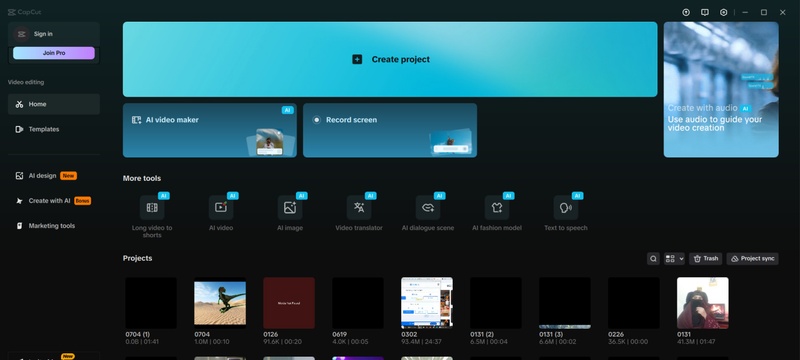Open settings gear icon in title bar
The image size is (800, 360).
(723, 12)
